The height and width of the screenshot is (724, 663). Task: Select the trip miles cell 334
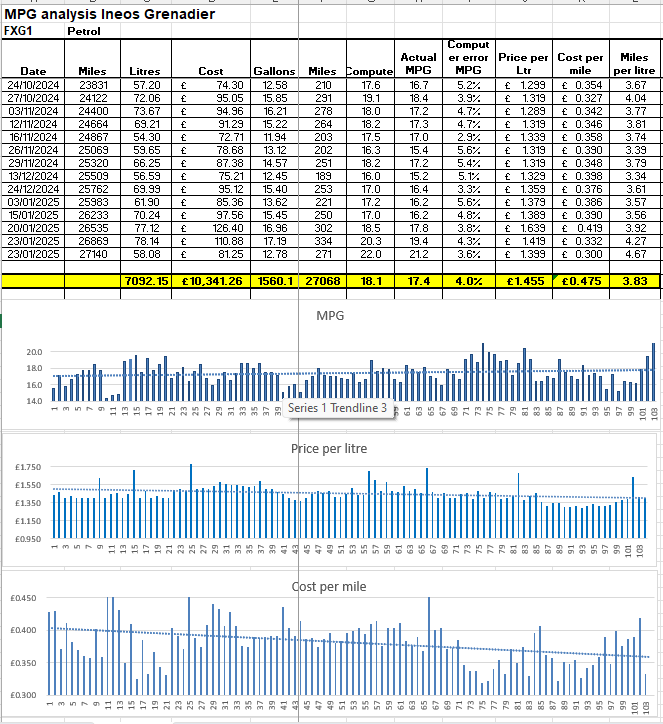323,241
